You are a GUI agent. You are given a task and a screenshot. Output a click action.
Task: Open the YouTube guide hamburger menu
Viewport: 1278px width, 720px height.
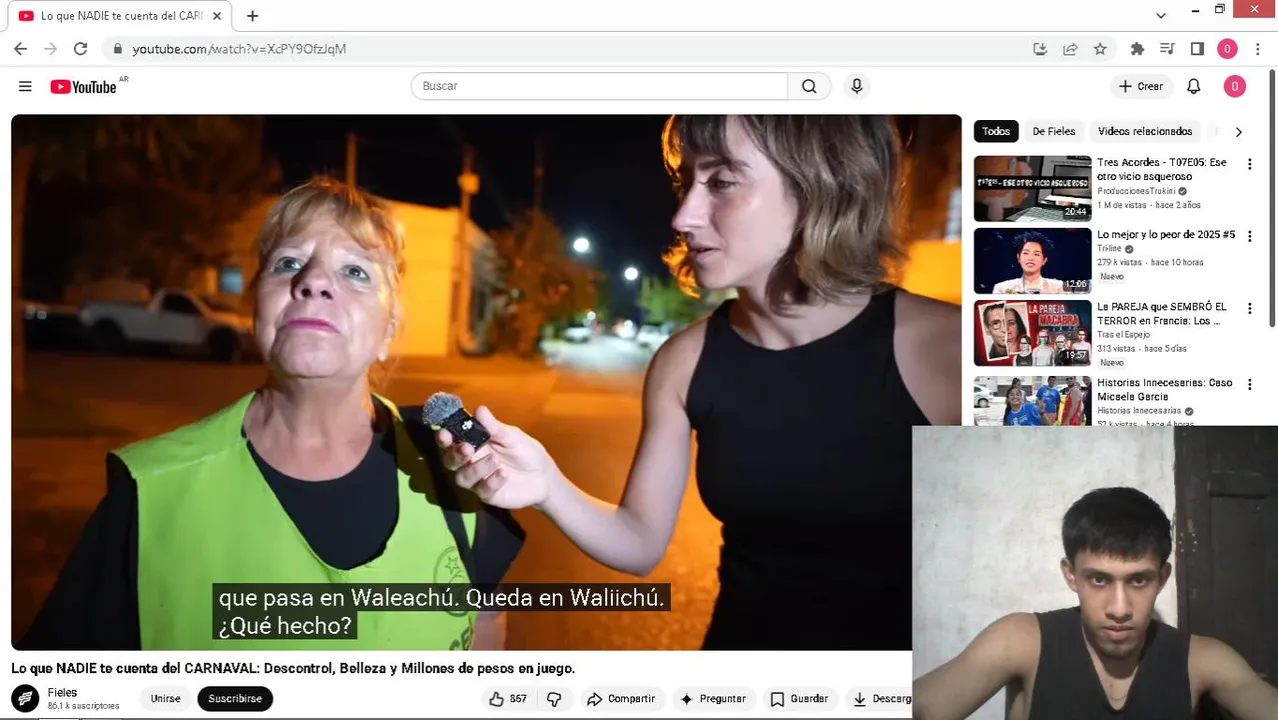coord(25,87)
